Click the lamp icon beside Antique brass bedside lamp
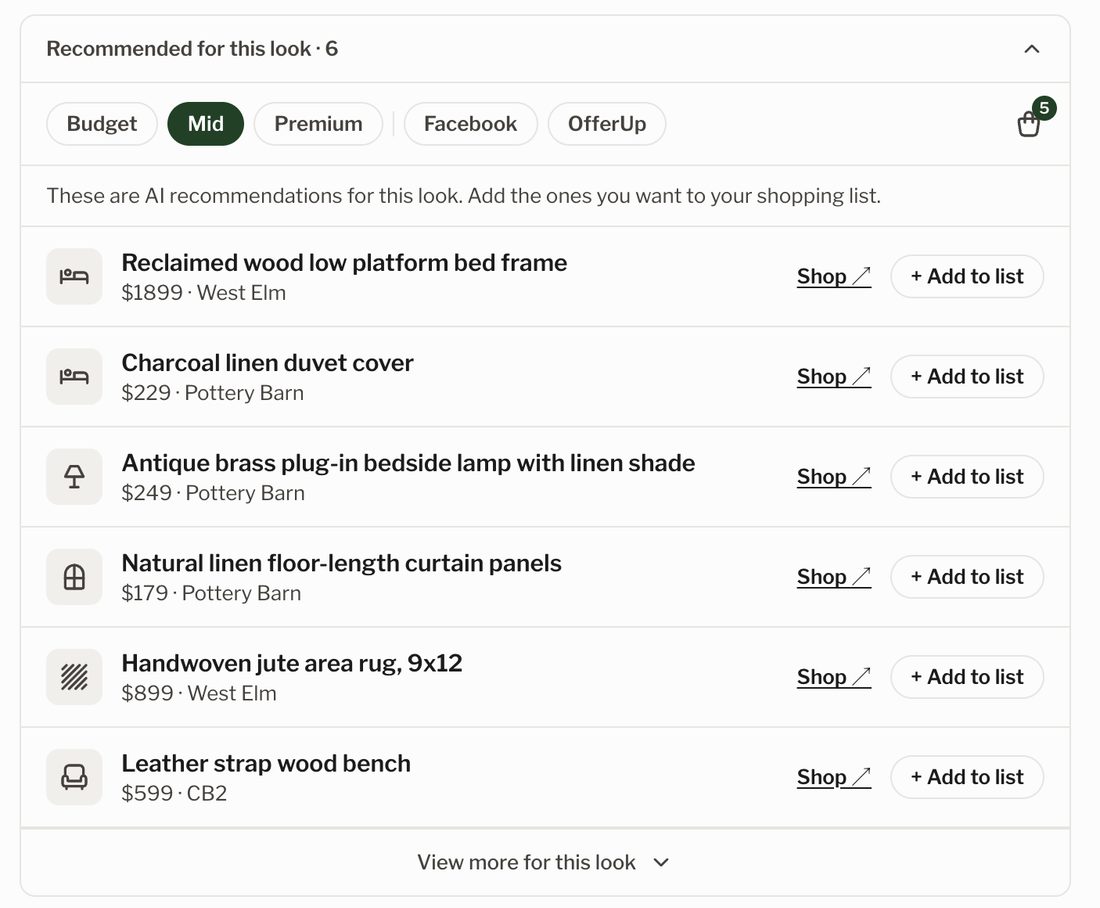Viewport: 1100px width, 908px height. click(x=74, y=477)
